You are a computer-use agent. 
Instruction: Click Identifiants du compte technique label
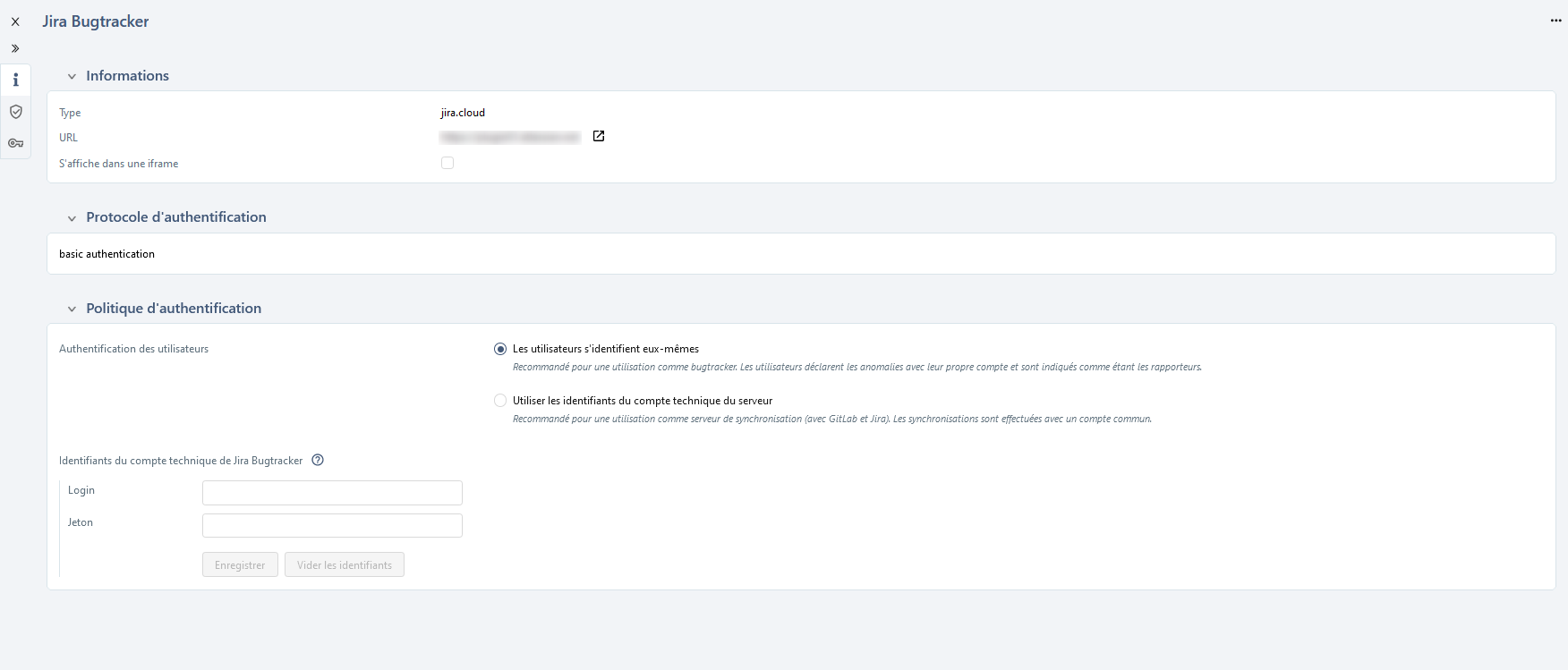coord(181,461)
